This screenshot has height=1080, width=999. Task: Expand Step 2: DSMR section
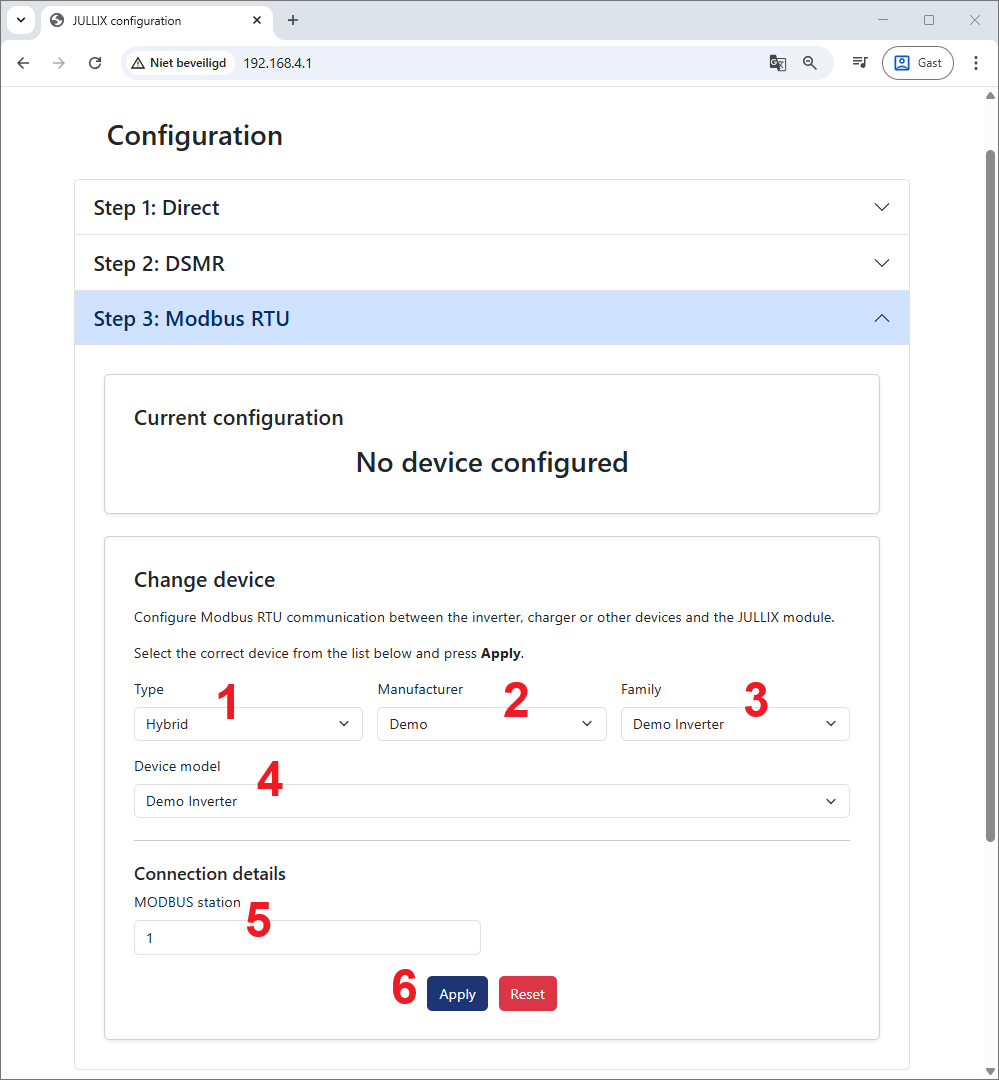coord(491,264)
